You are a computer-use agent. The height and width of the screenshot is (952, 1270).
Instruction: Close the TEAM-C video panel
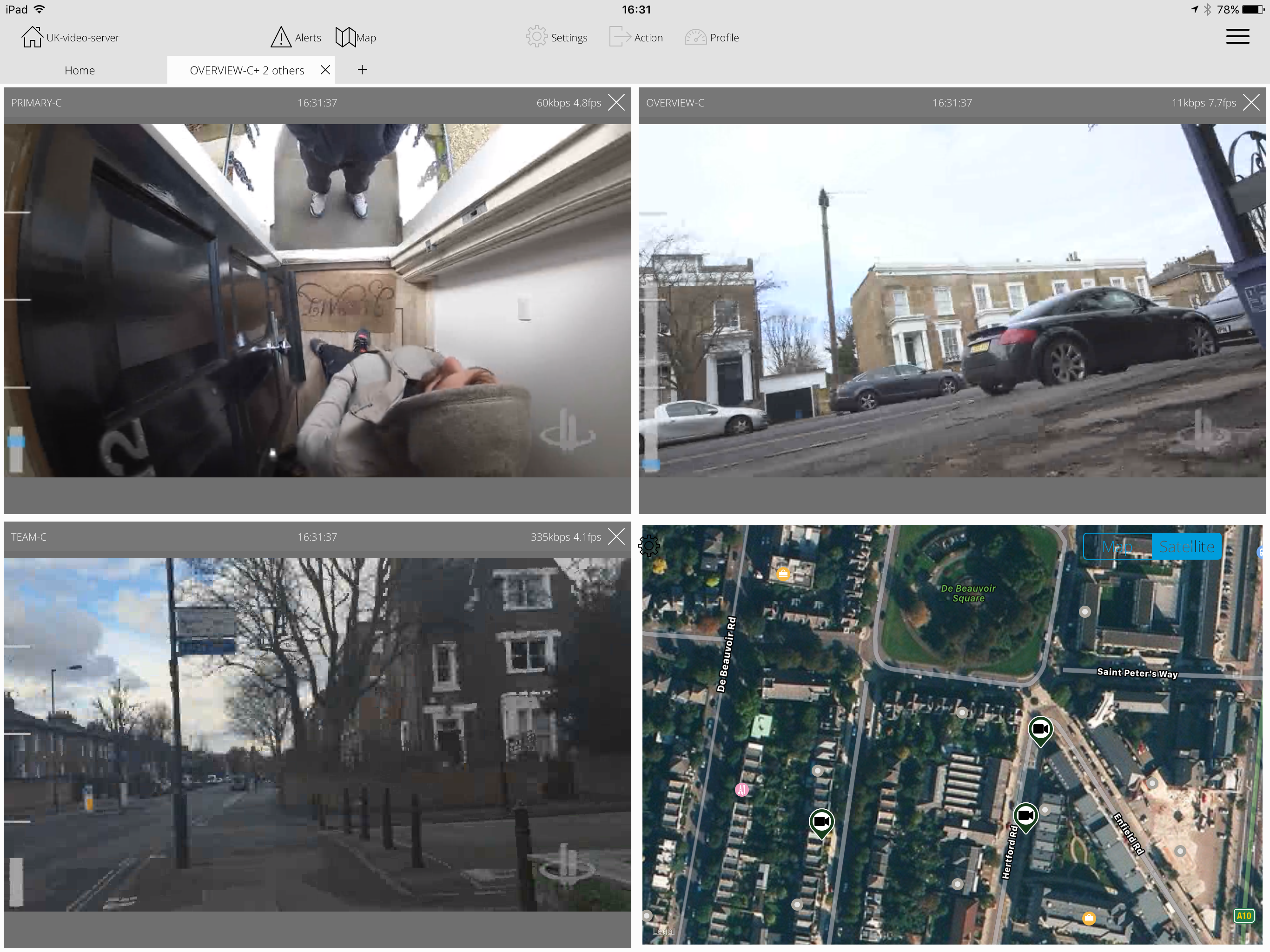tap(616, 537)
